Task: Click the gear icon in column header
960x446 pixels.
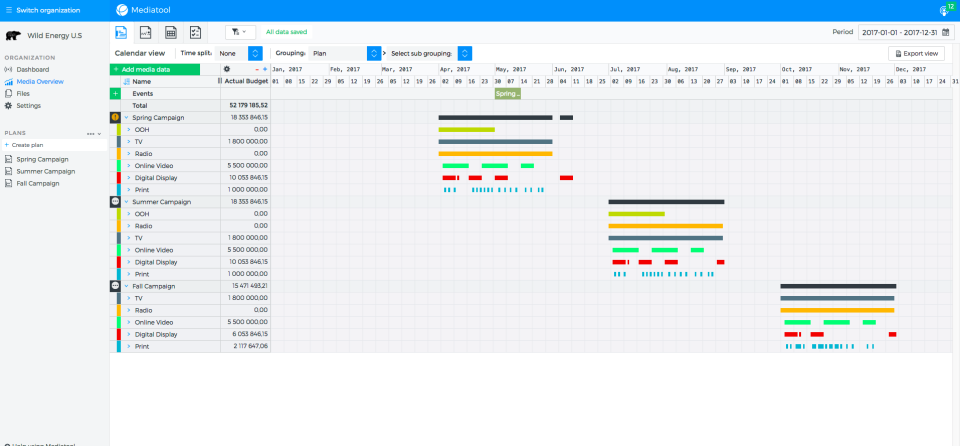Action: pos(226,69)
